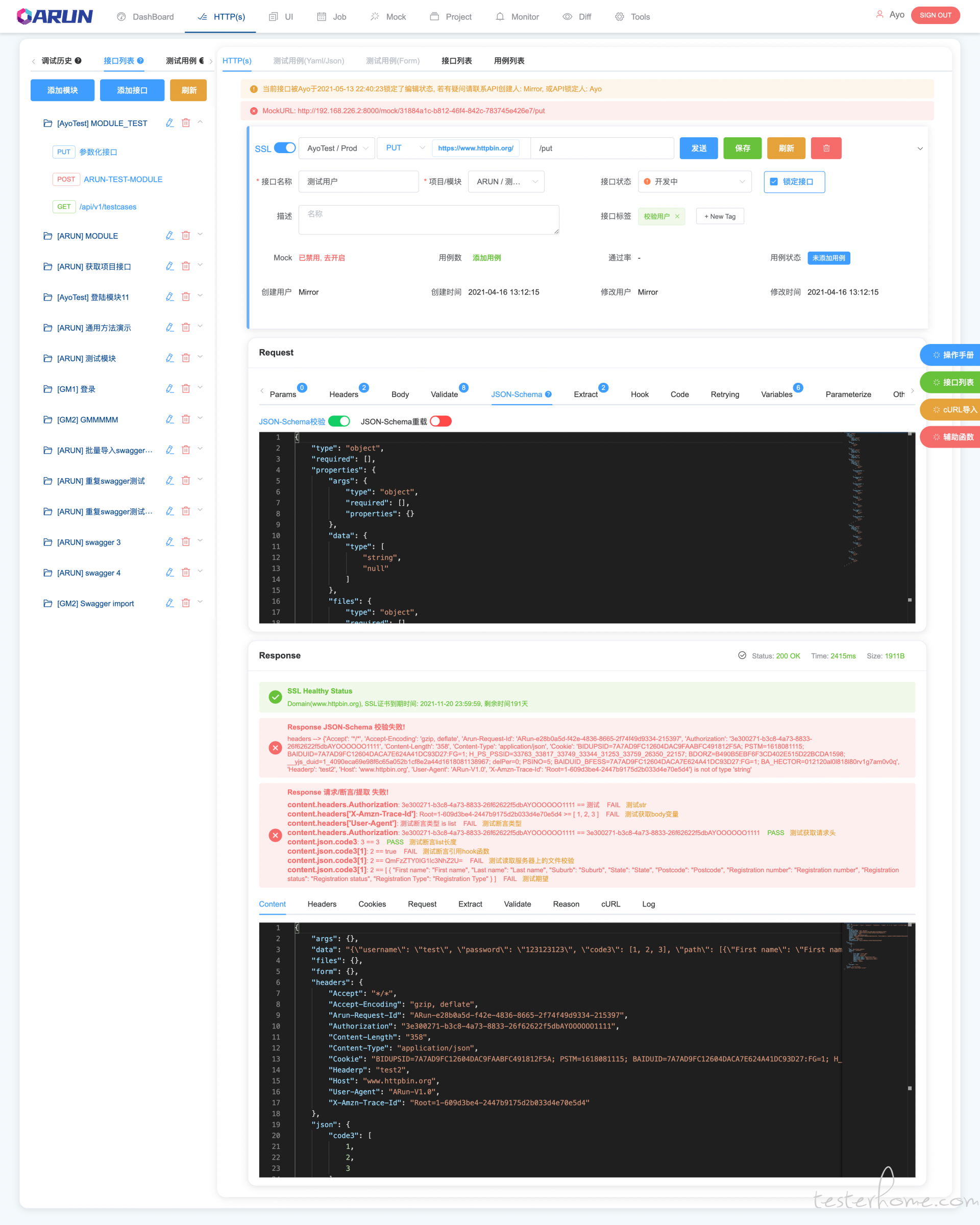Viewport: 980px width, 1225px height.
Task: Edit the [ARUN] MODULE module
Action: (169, 235)
